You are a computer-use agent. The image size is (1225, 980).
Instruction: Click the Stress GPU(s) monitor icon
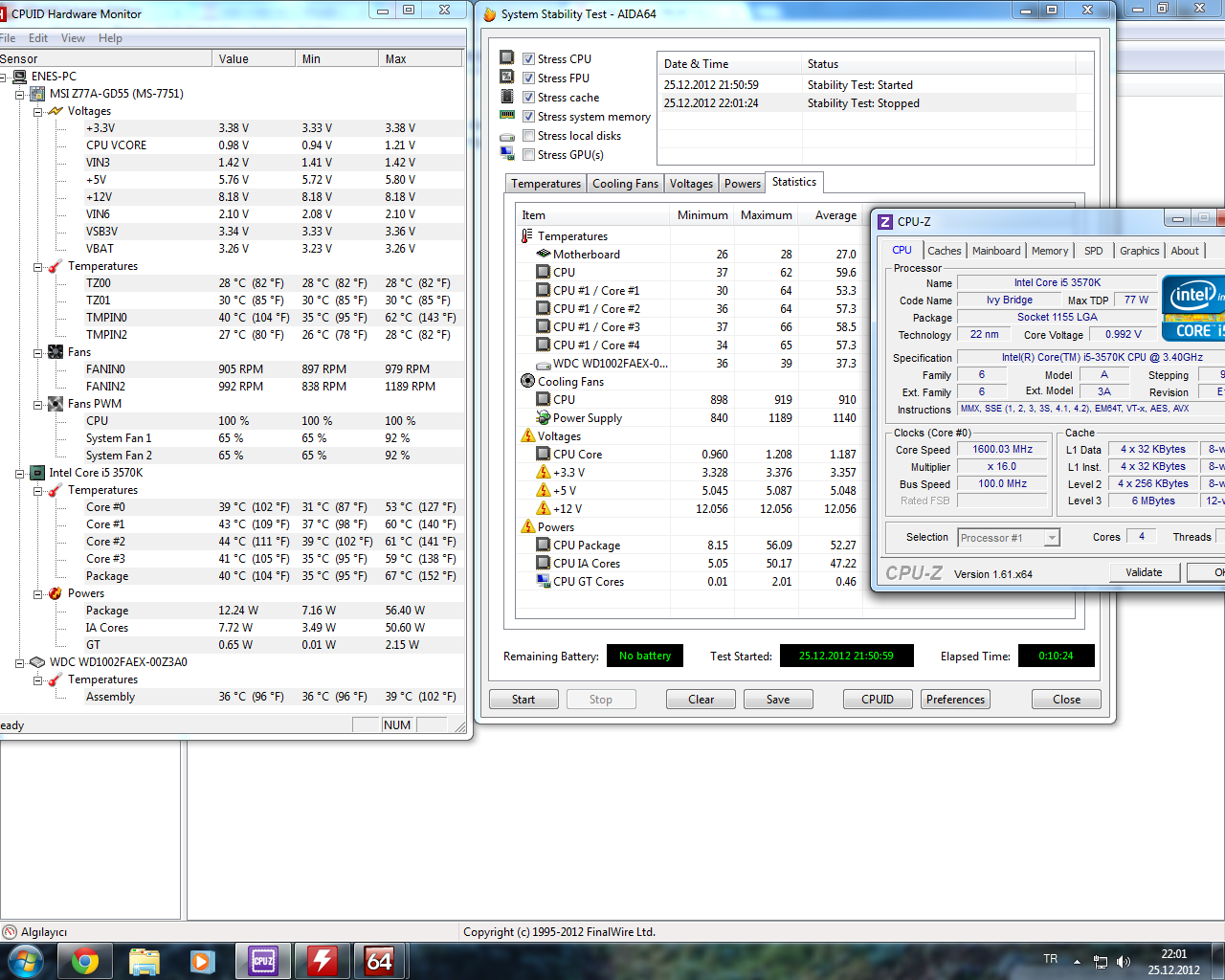tap(507, 154)
